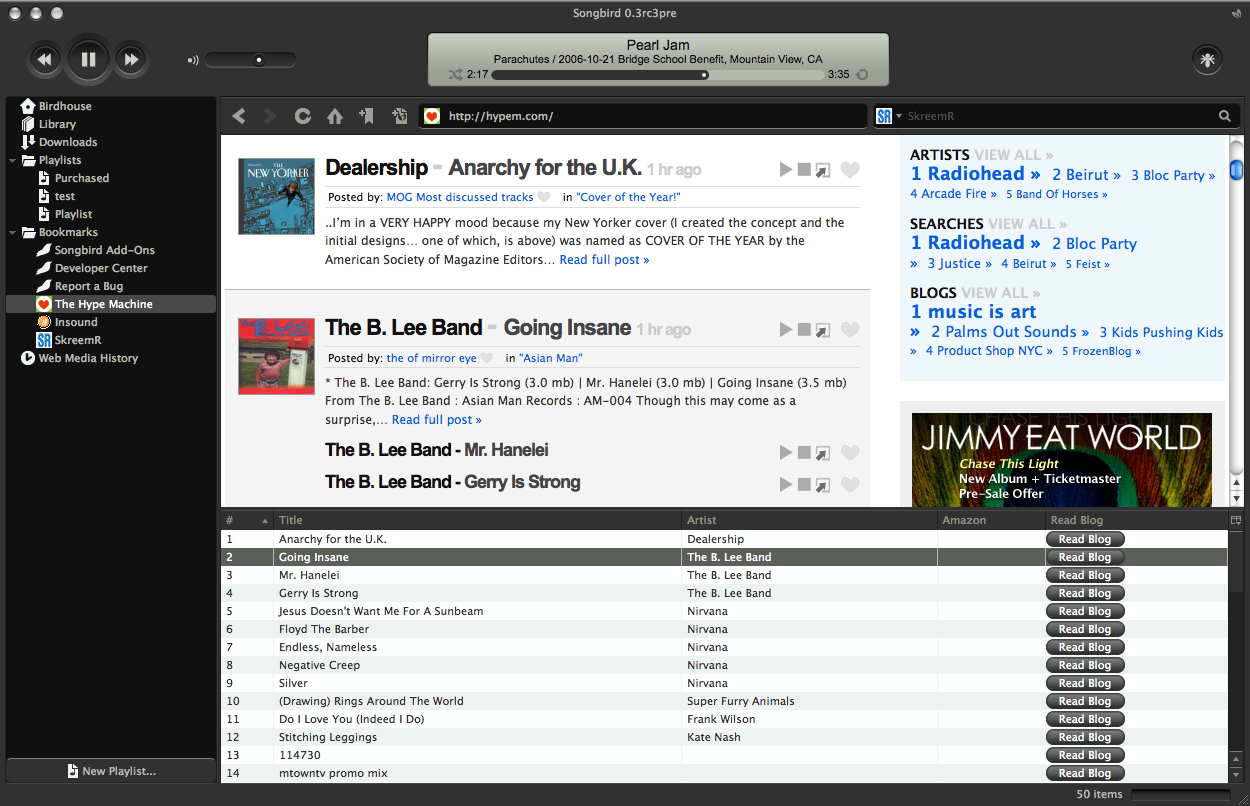Sort the track list by Title column

(480, 520)
